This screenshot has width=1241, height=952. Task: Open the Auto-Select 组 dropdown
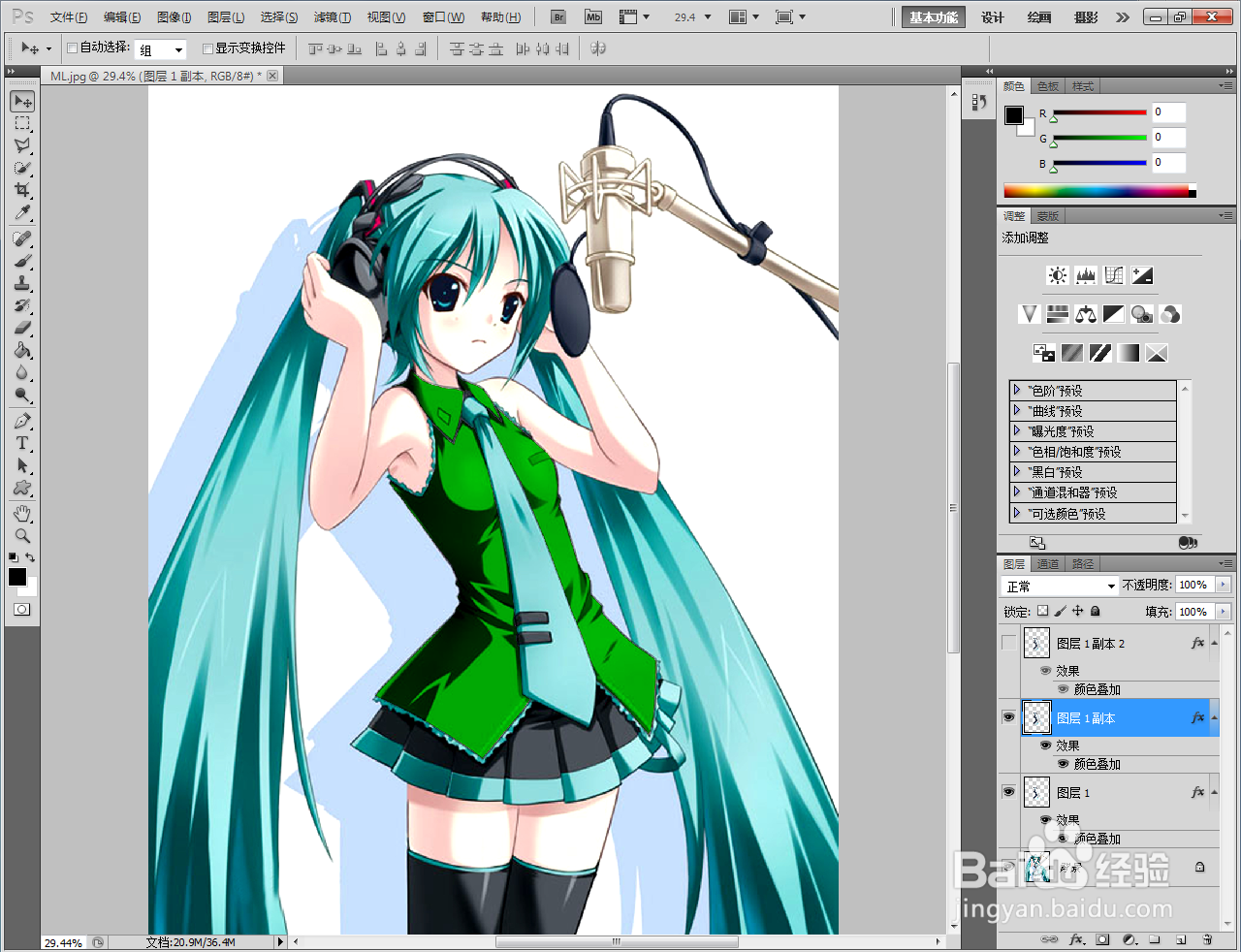click(x=160, y=49)
